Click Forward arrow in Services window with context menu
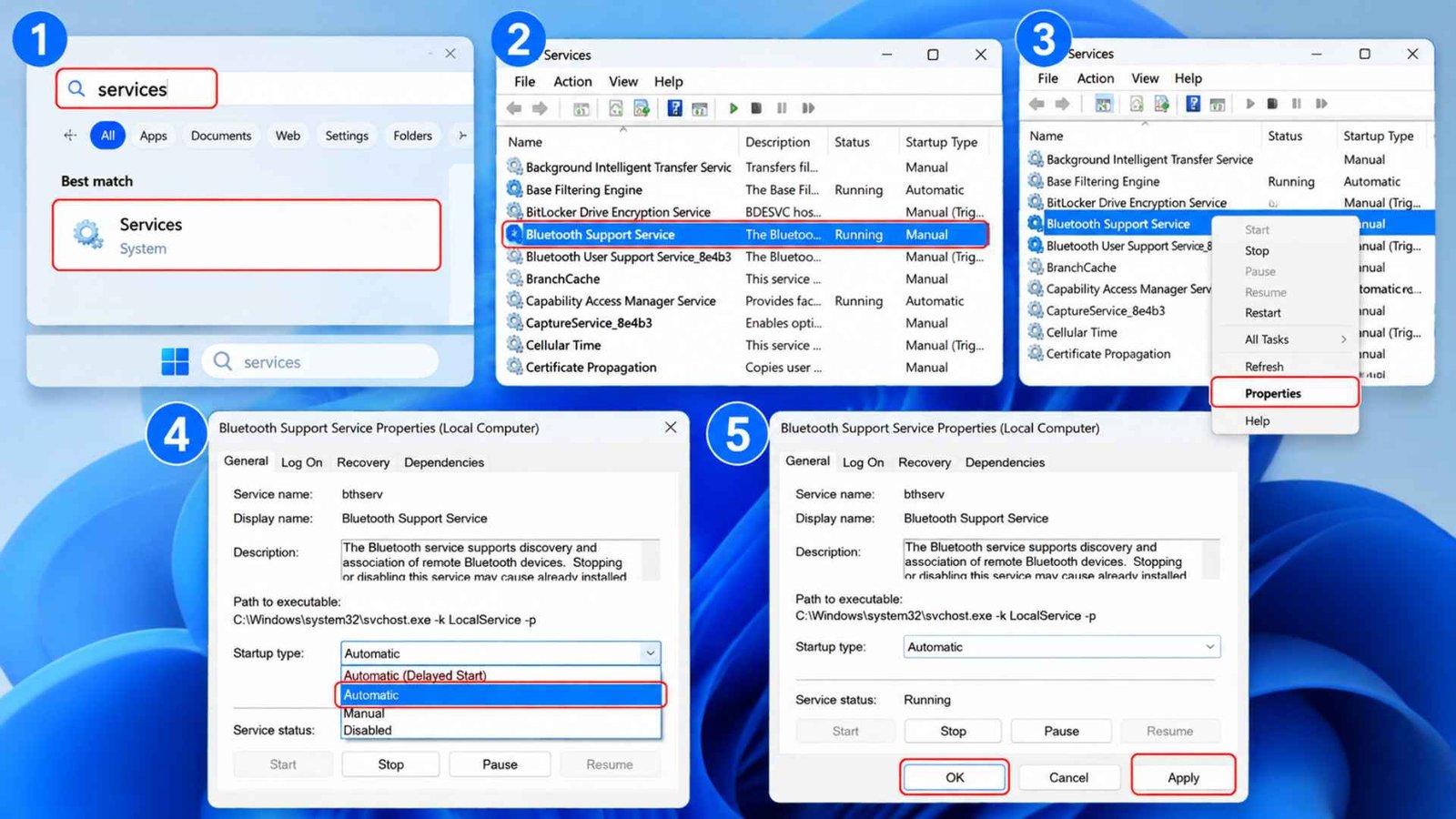 coord(1062,104)
